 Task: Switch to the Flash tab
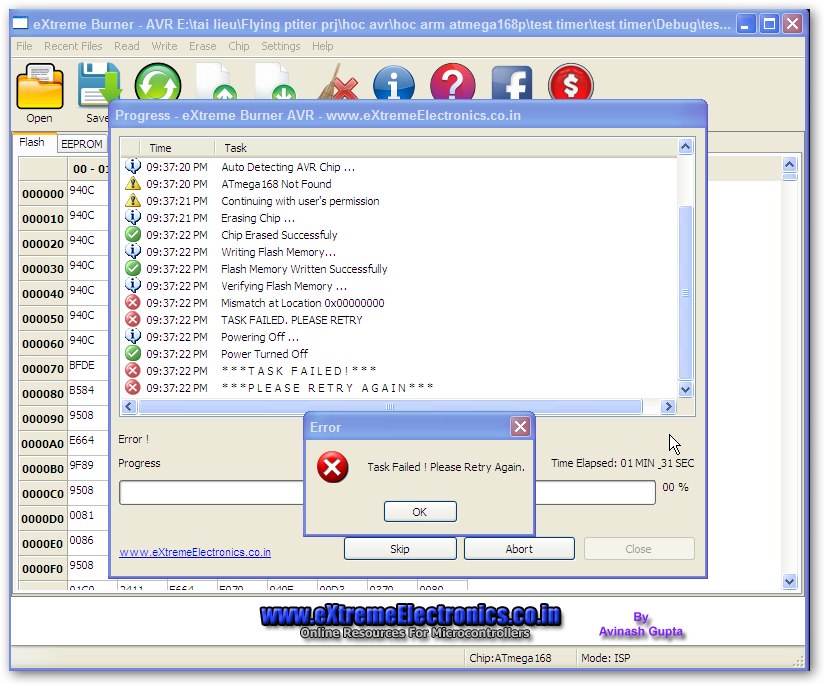(32, 142)
